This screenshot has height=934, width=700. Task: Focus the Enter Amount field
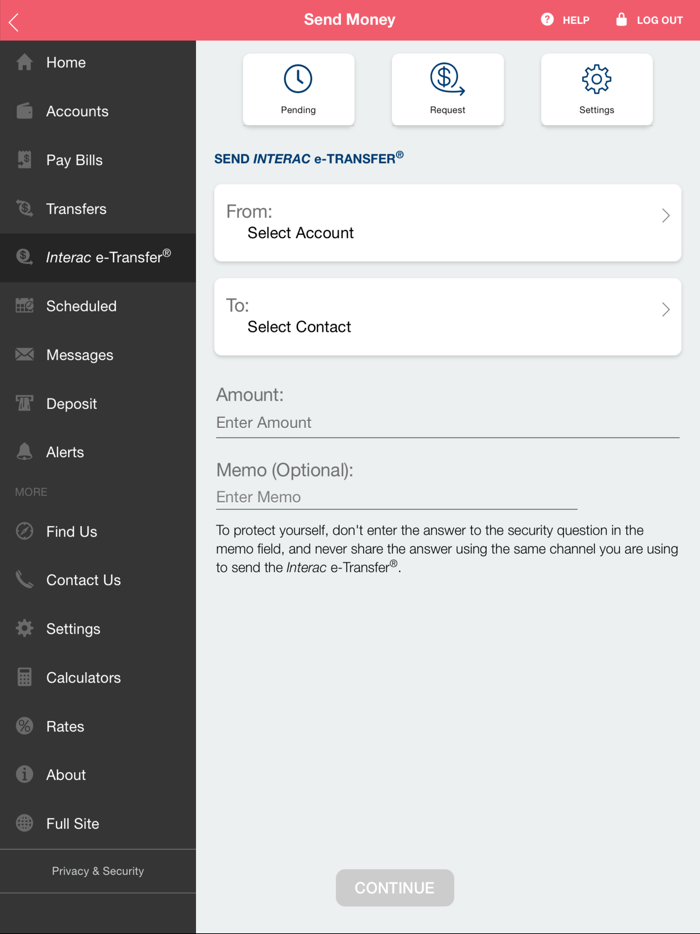point(447,423)
